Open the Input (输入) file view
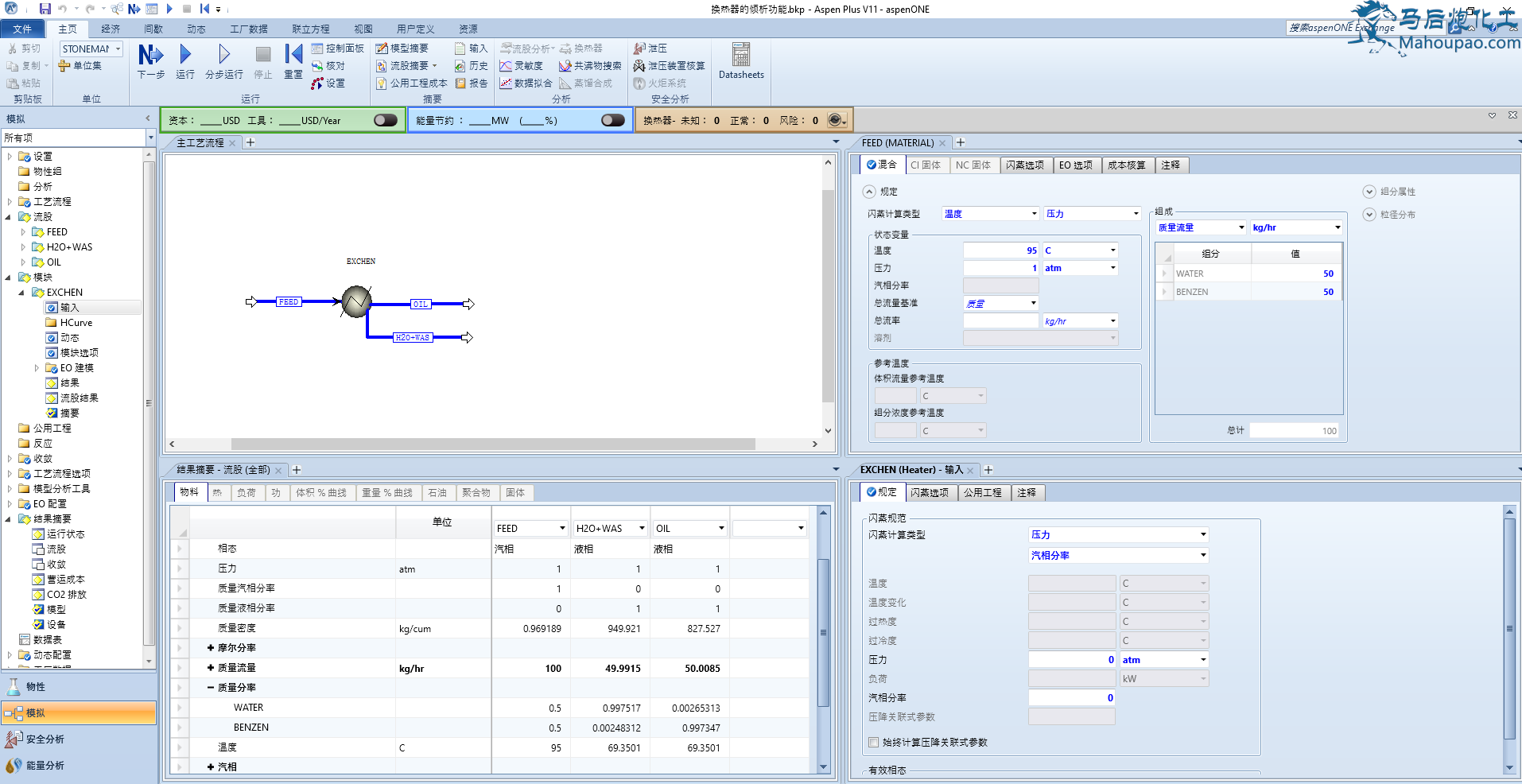 [472, 49]
